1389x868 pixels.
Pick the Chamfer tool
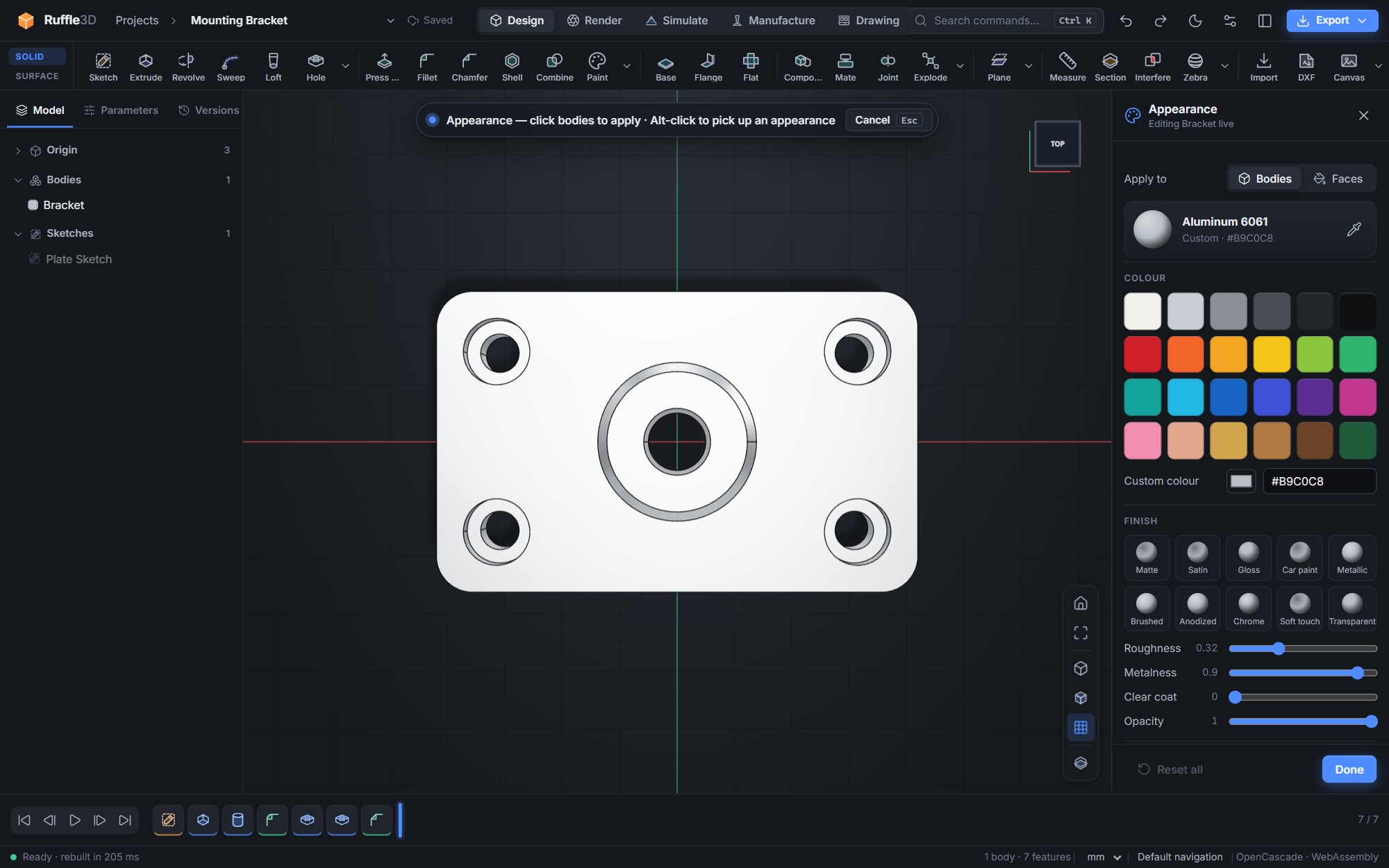click(x=469, y=67)
